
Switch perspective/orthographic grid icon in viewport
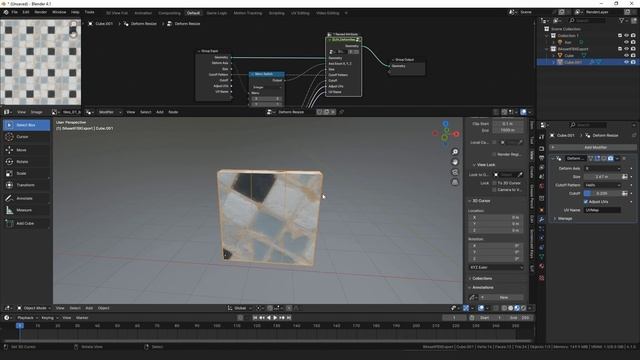(x=455, y=182)
